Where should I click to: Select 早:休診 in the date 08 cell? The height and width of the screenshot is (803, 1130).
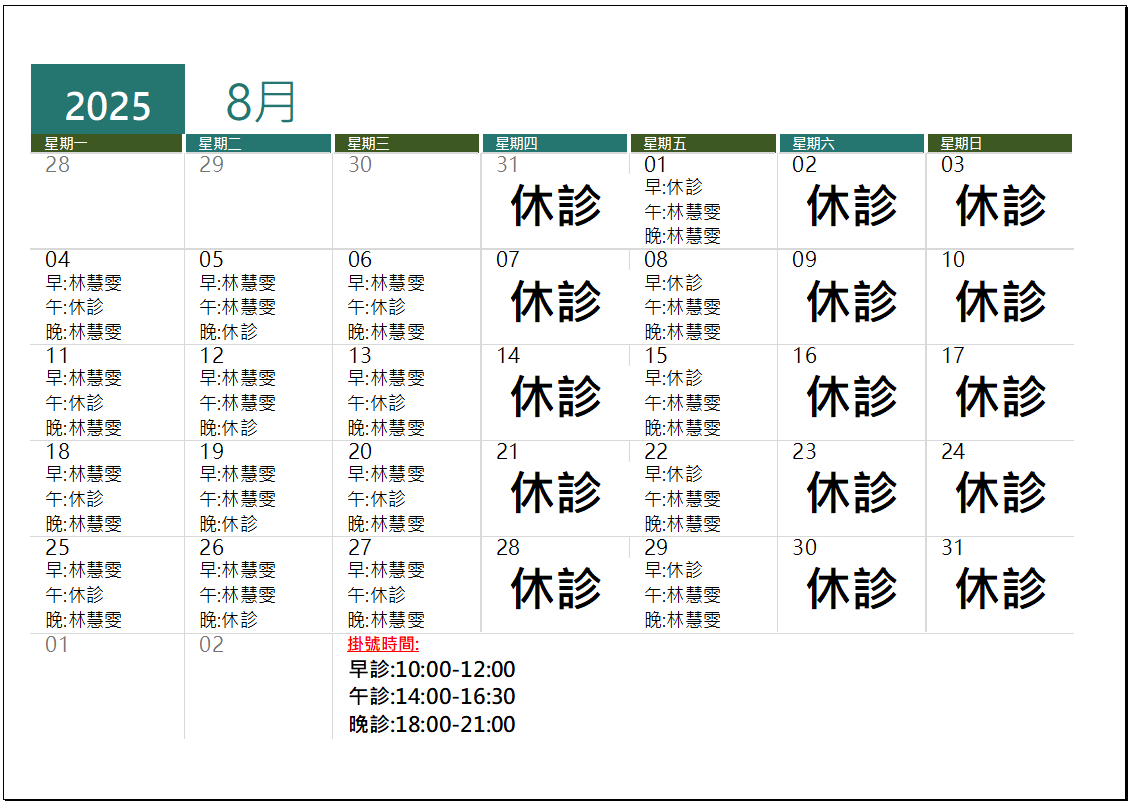(673, 283)
